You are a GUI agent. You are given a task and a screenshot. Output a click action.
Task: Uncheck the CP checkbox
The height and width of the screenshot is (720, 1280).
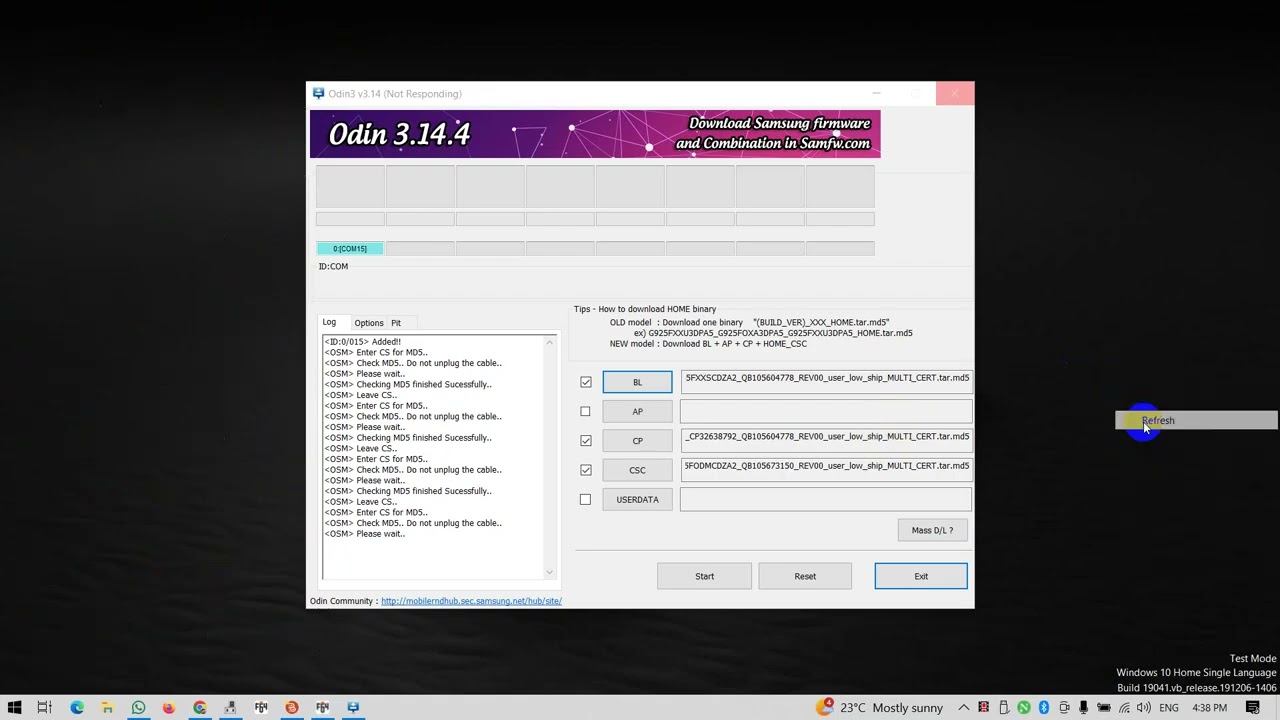pyautogui.click(x=586, y=440)
